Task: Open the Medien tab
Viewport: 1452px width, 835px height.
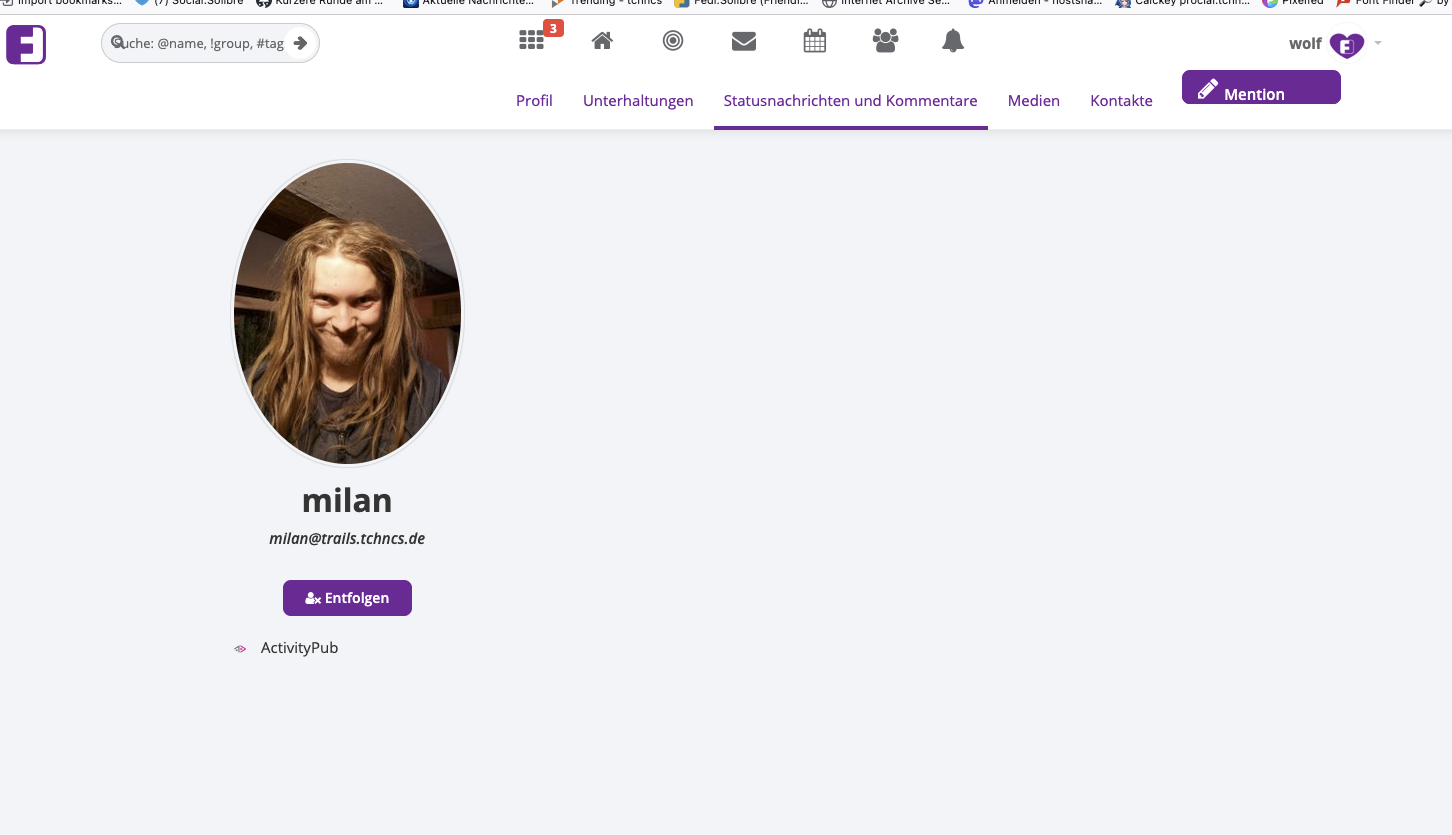Action: point(1033,100)
